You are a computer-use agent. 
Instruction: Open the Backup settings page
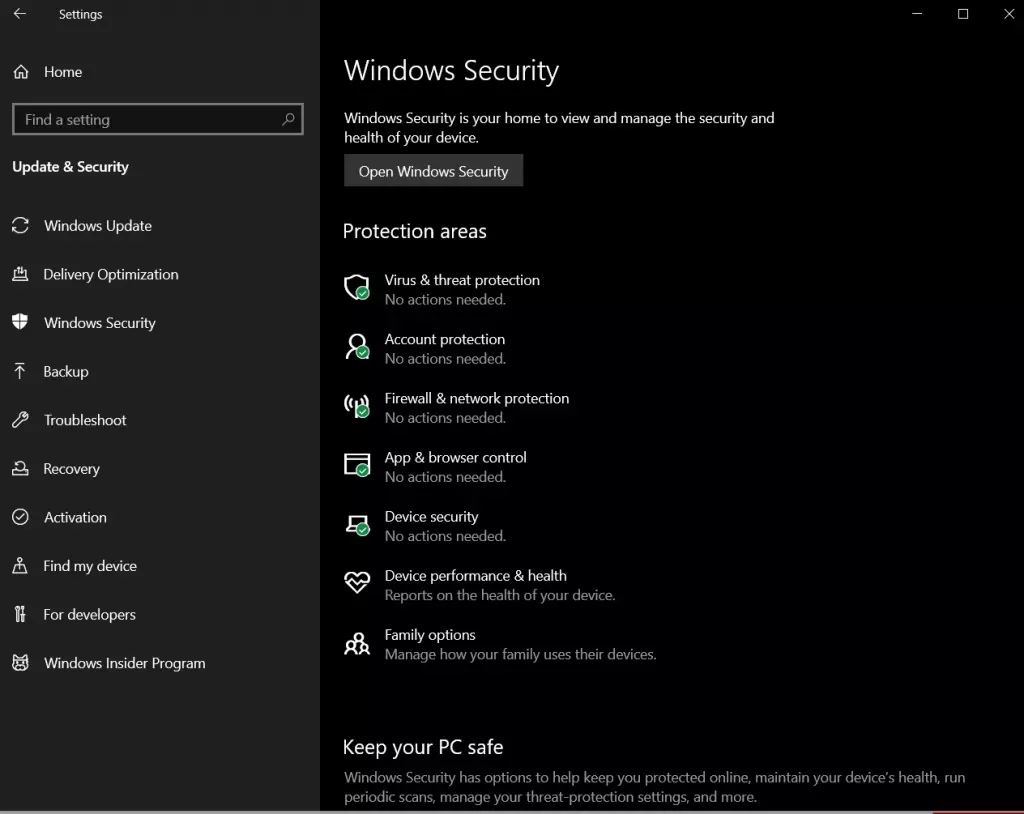66,372
